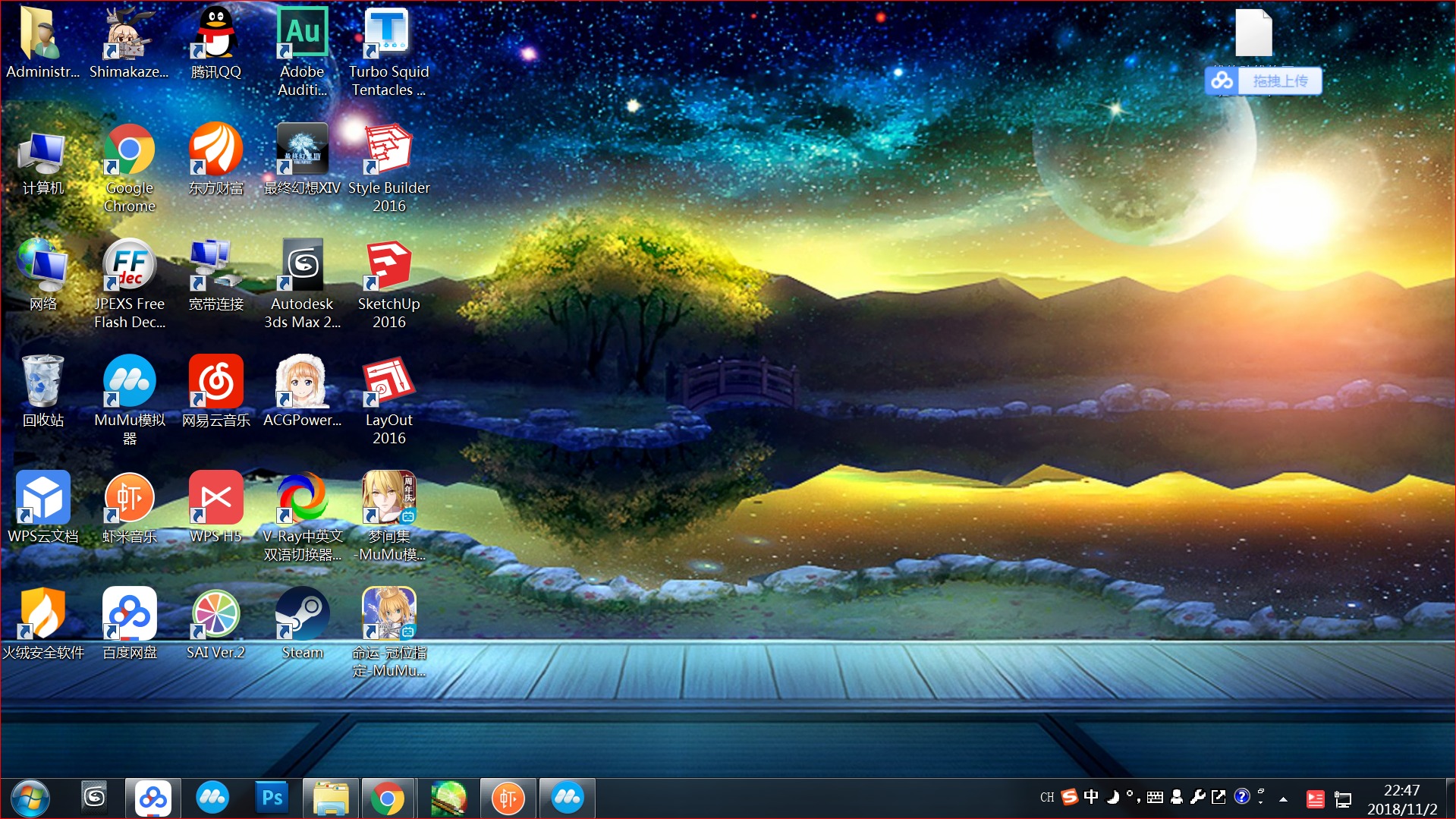Switch to Google Chrome on the taskbar
This screenshot has height=819, width=1456.
(388, 798)
